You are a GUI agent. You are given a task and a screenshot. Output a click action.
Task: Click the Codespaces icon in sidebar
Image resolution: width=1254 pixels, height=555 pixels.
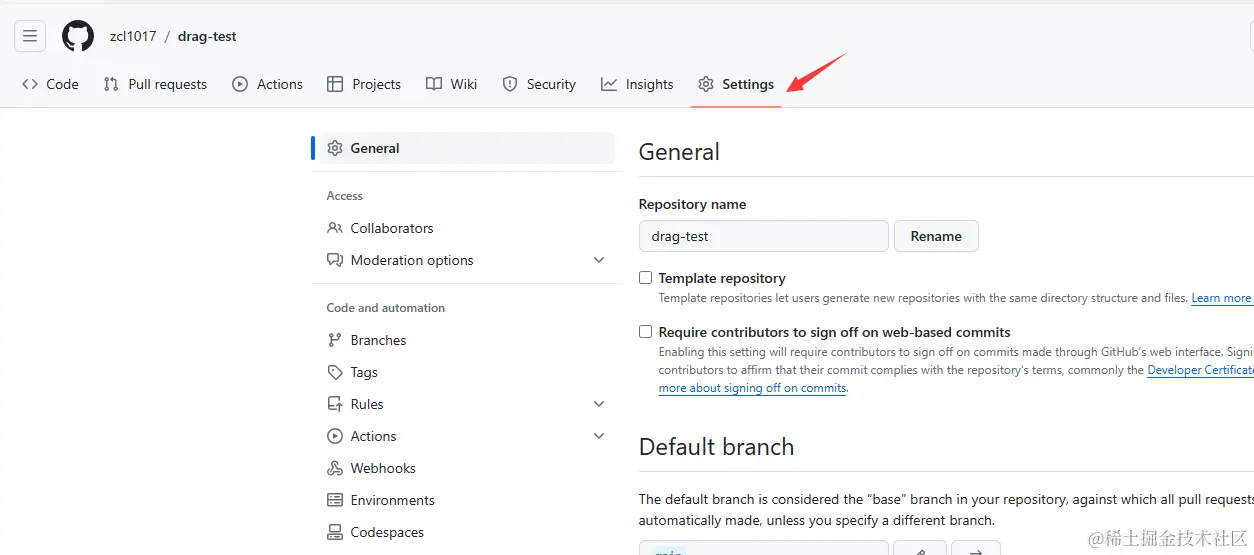point(335,532)
